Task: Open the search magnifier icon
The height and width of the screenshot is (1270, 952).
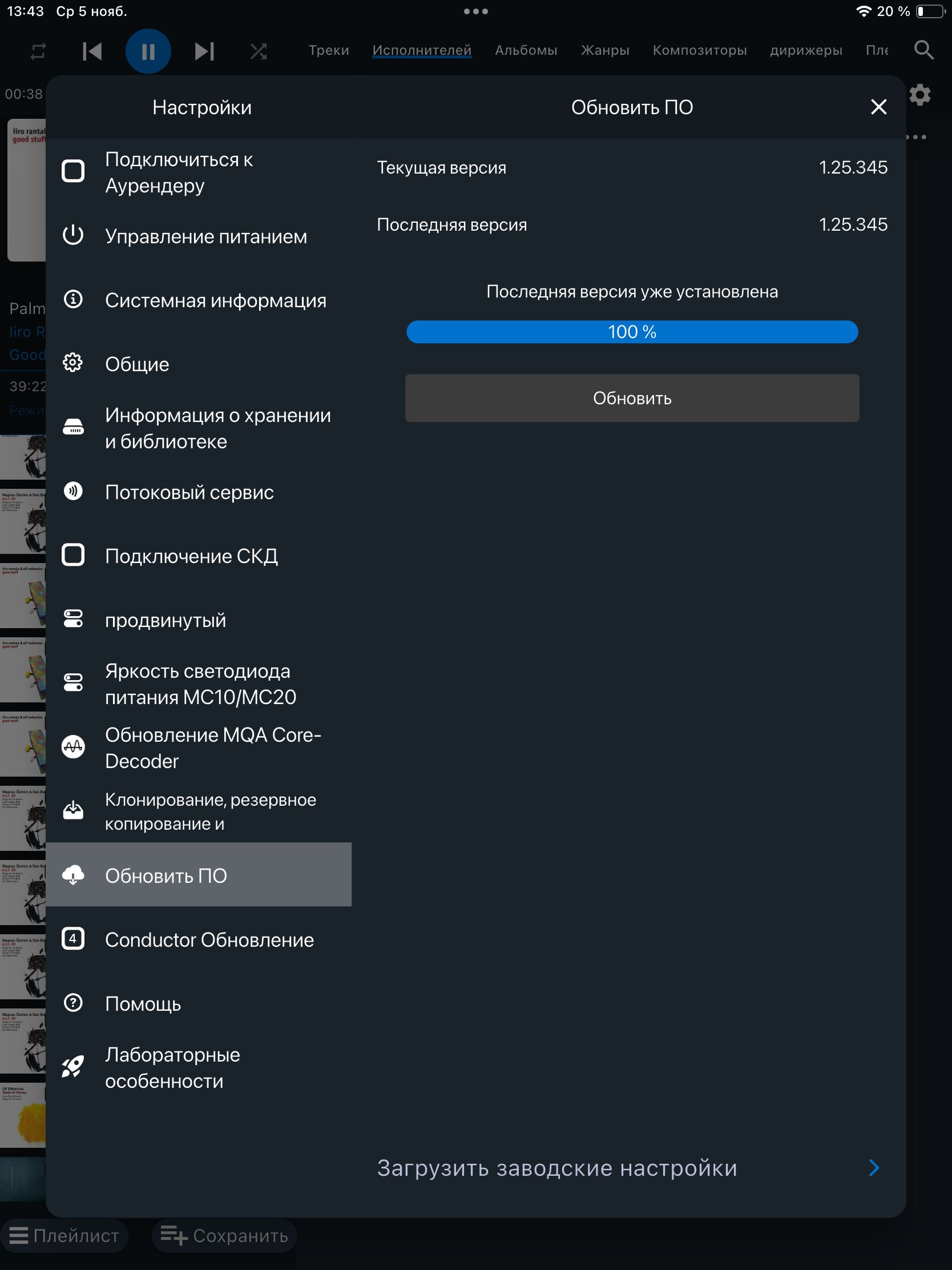Action: point(923,50)
